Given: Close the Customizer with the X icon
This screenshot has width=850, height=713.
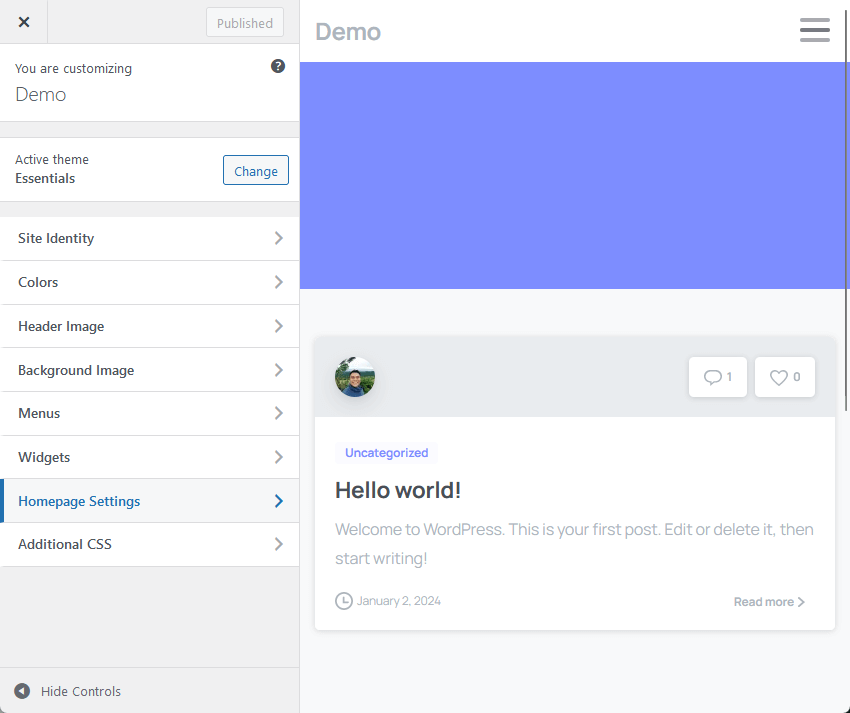Looking at the screenshot, I should click(24, 22).
